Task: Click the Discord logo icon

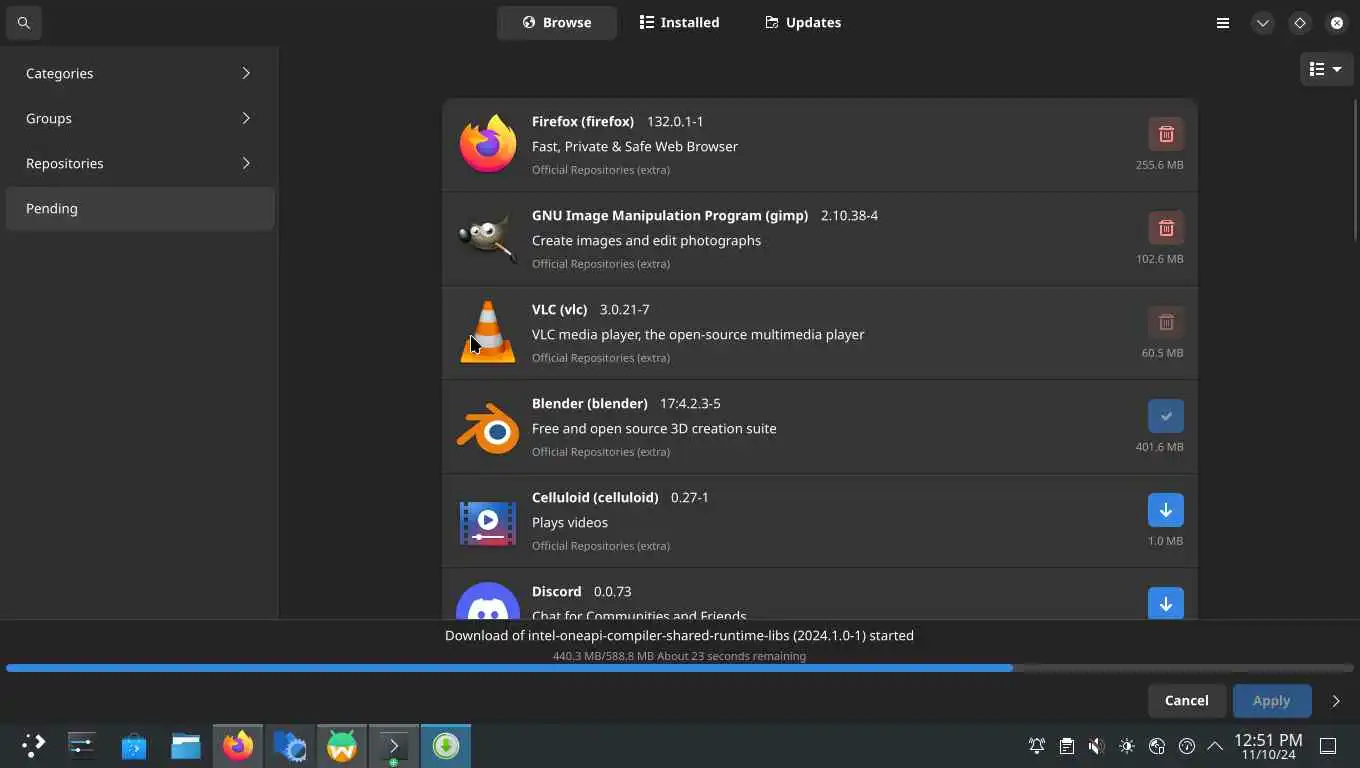Action: coord(488,601)
